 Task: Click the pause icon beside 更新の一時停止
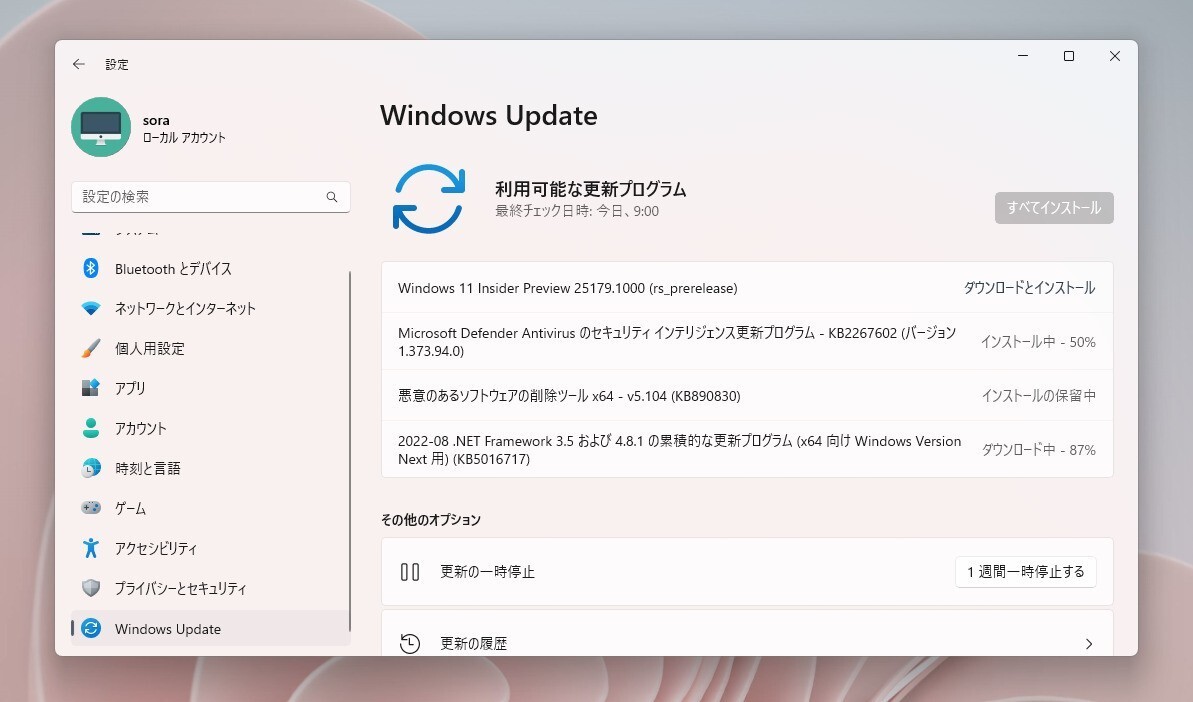(410, 572)
